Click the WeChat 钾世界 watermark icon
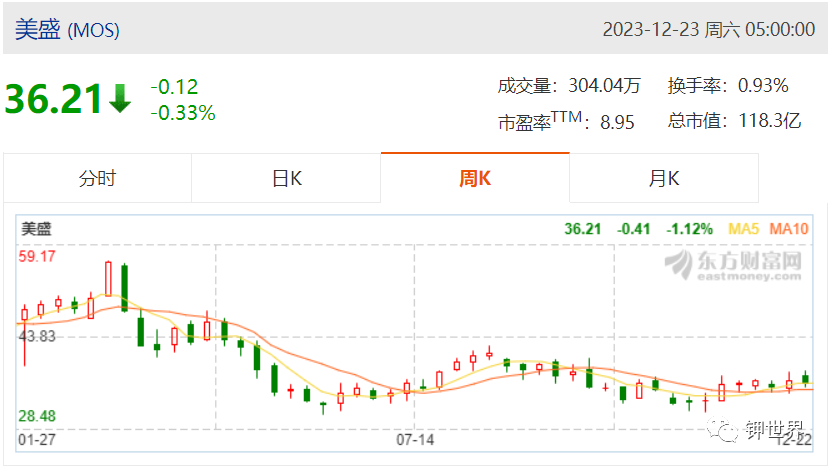This screenshot has width=831, height=466. 721,428
